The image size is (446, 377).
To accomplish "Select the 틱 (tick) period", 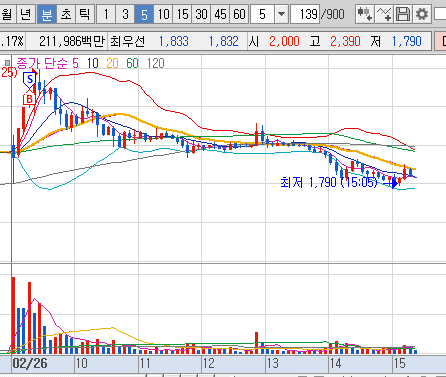I will 84,14.
